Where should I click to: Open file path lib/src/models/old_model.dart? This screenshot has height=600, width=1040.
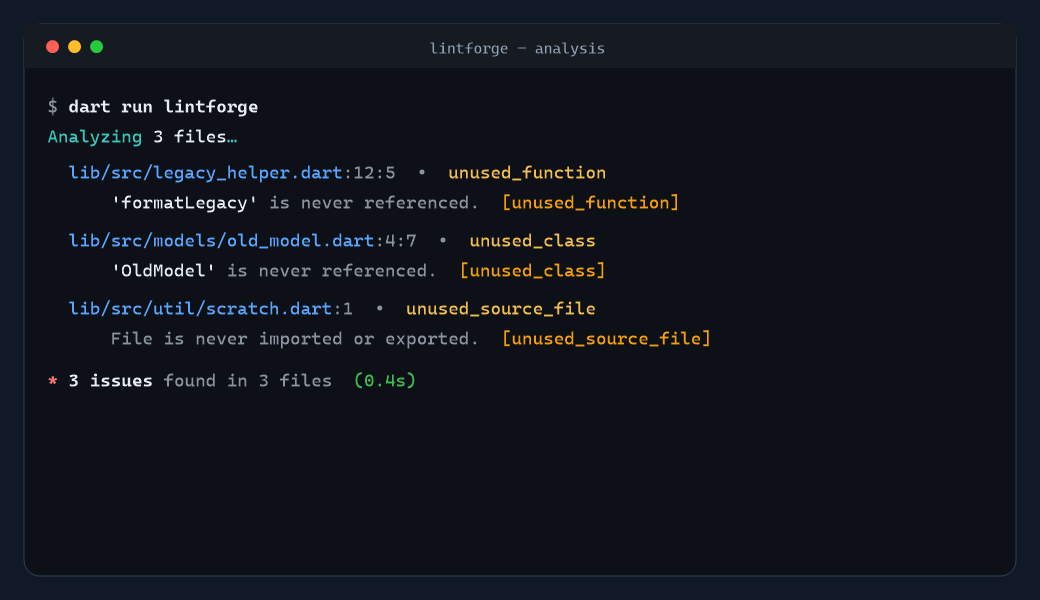tap(222, 241)
